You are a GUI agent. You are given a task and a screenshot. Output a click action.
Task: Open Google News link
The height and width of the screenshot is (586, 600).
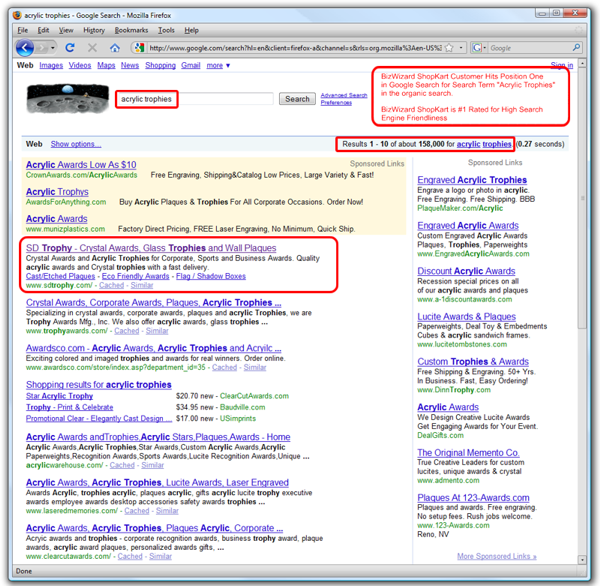(x=130, y=65)
